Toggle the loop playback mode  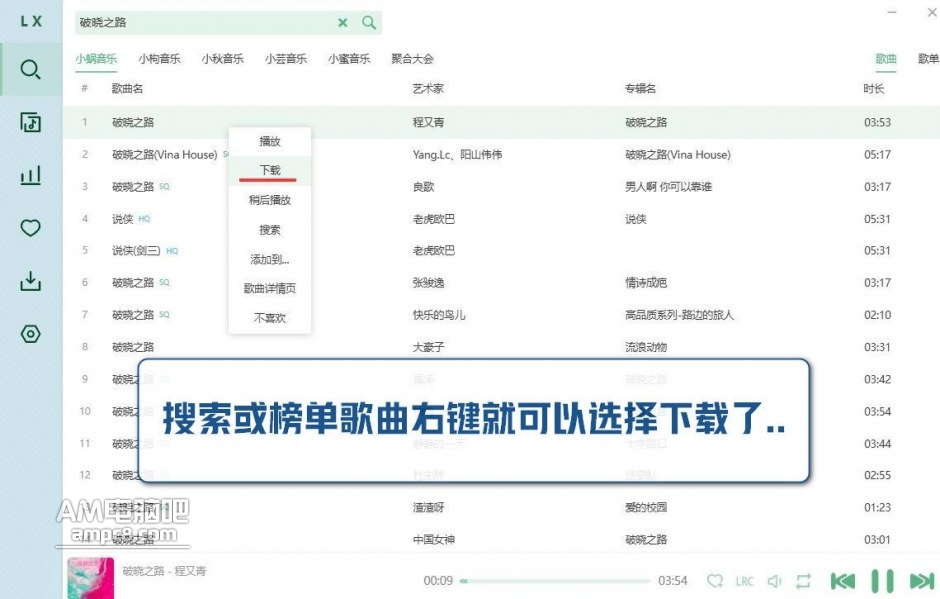pos(803,581)
